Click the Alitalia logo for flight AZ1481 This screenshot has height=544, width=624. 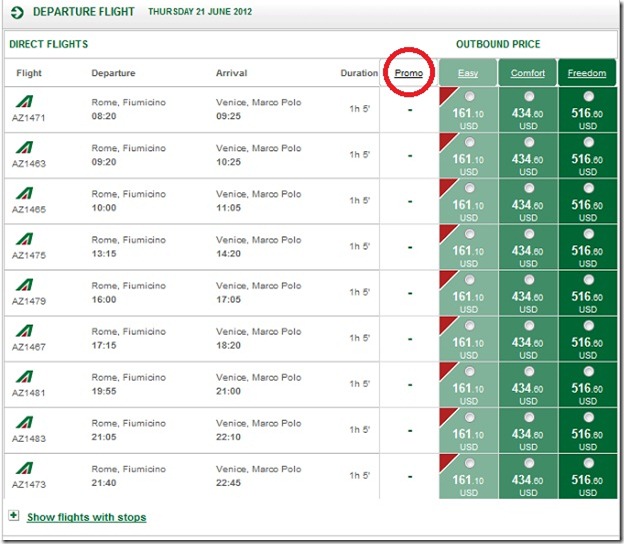pyautogui.click(x=25, y=376)
